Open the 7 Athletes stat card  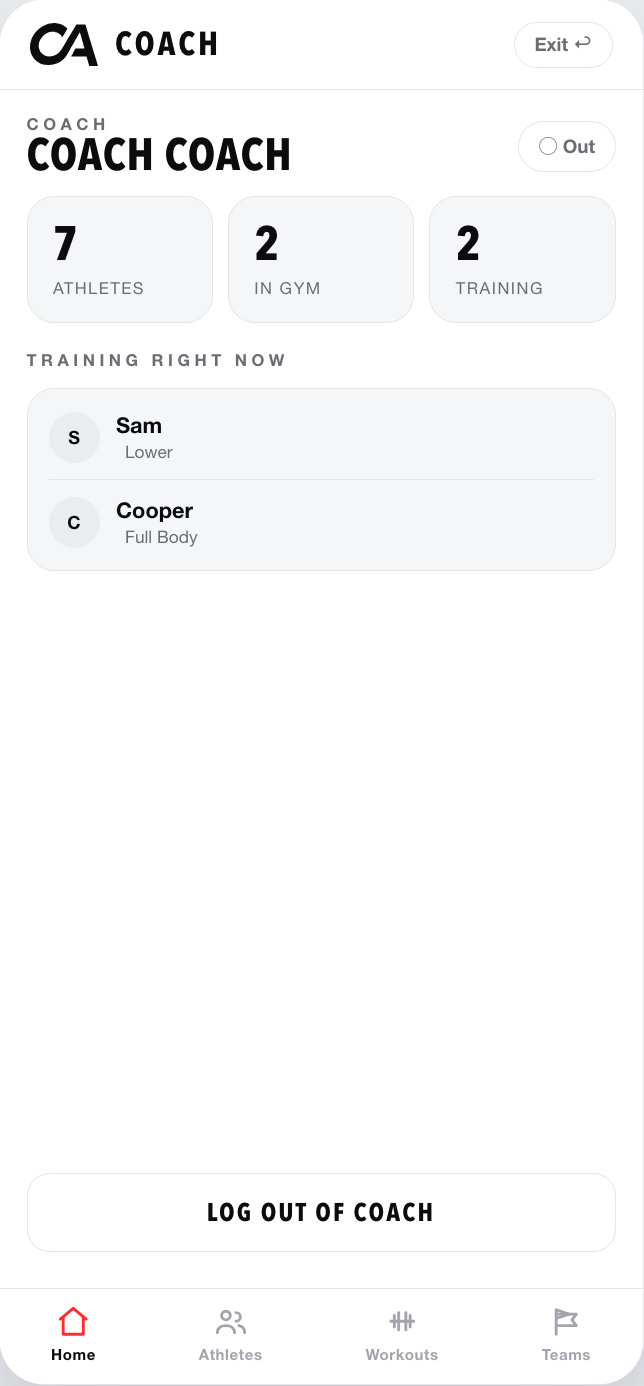pos(120,259)
